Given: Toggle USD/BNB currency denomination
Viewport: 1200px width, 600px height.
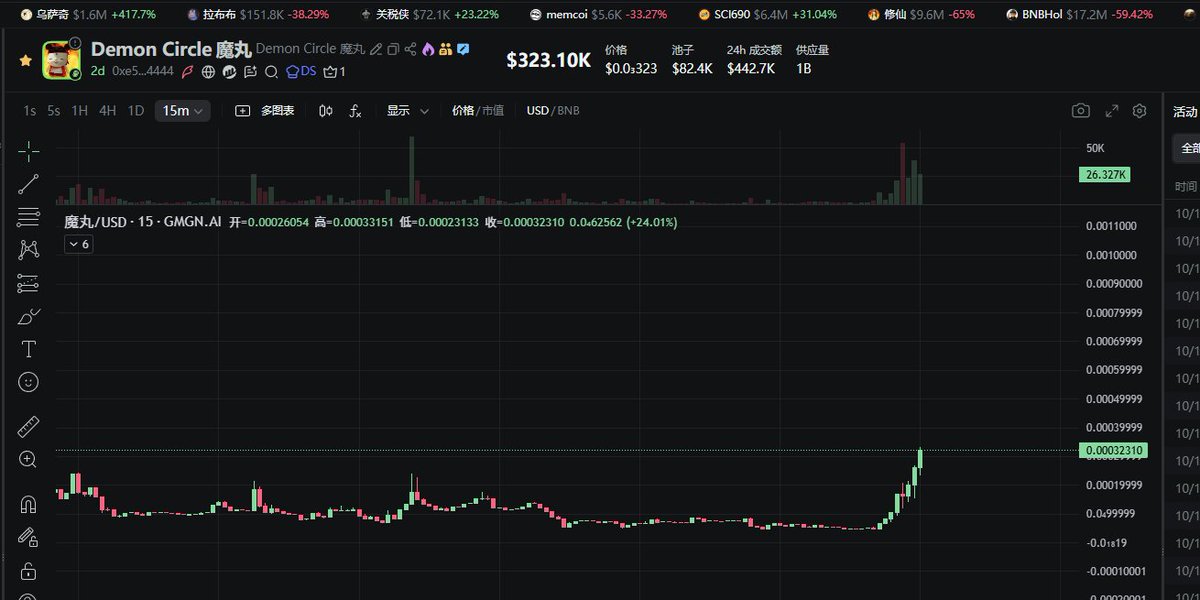Looking at the screenshot, I should point(553,111).
